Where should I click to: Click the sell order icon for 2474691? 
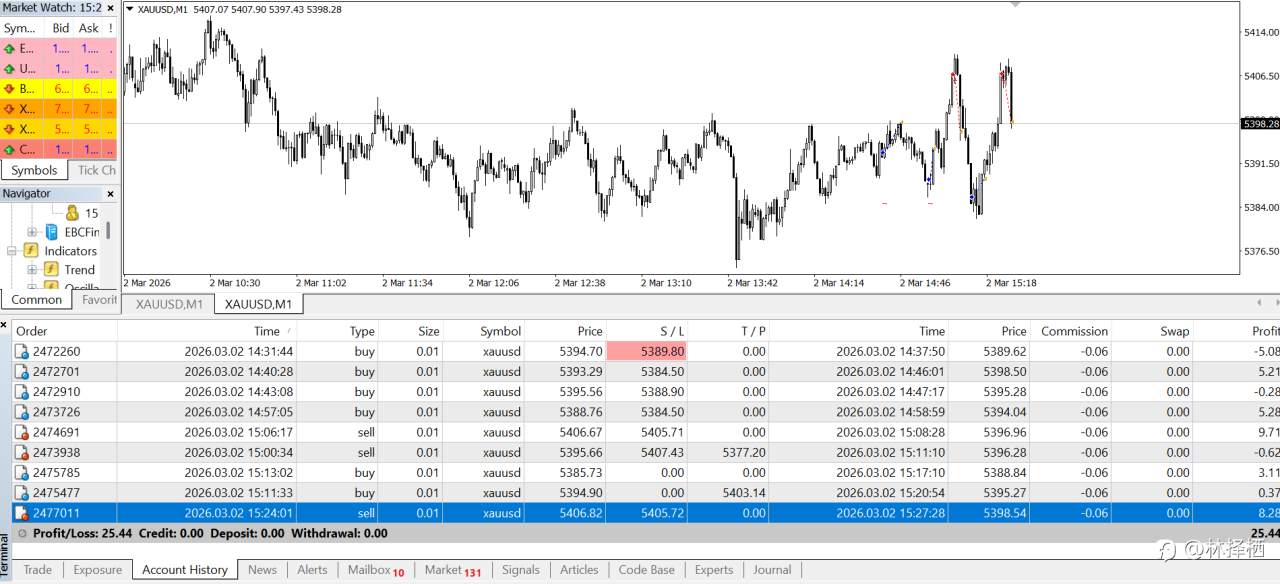tap(21, 433)
